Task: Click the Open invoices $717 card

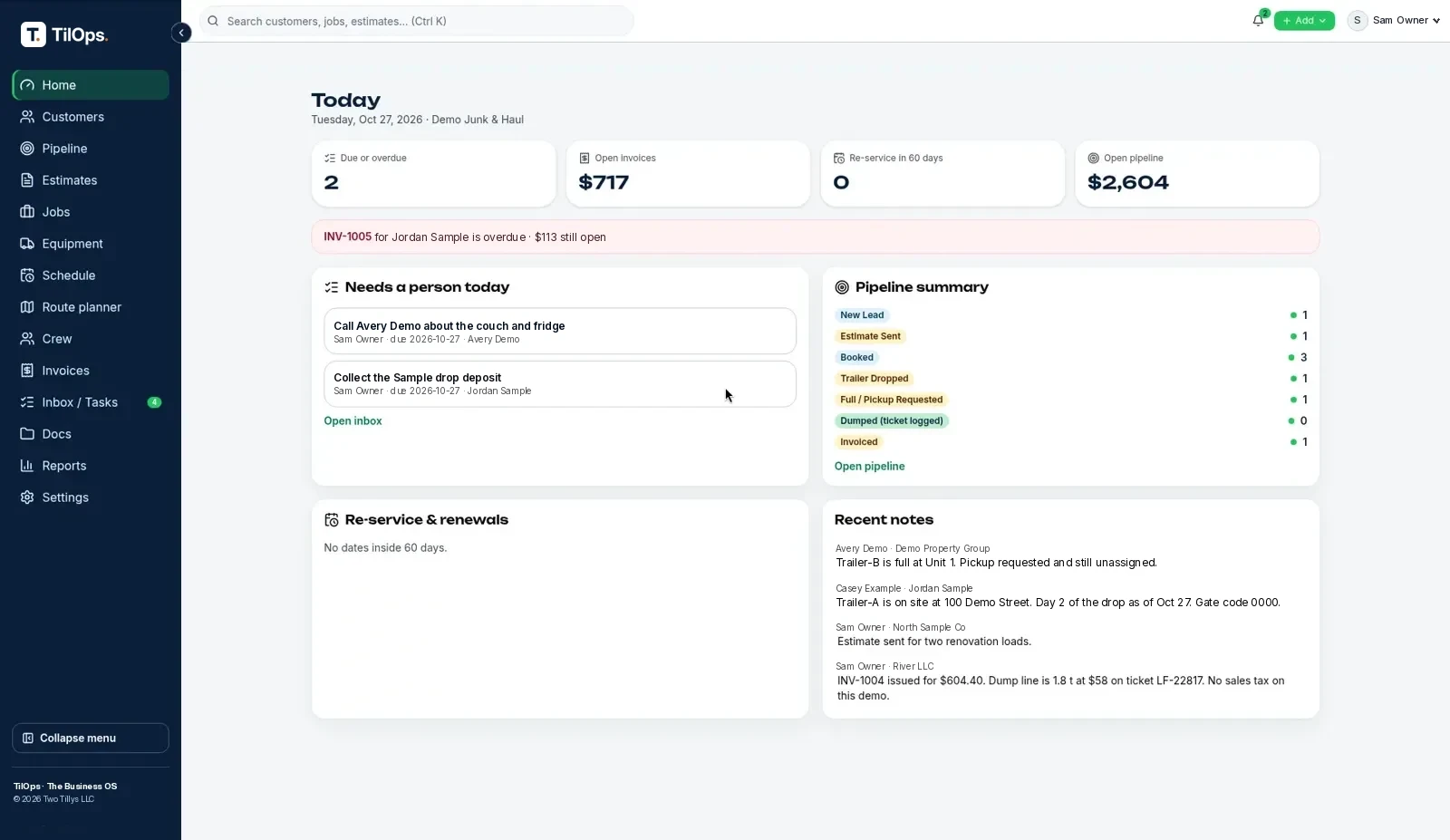Action: [x=688, y=174]
